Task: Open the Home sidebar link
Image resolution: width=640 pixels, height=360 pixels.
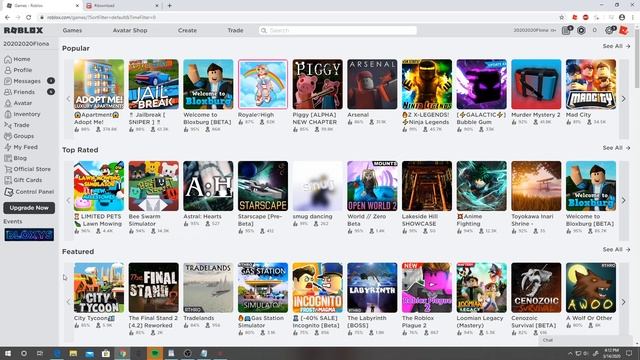Action: pos(17,59)
